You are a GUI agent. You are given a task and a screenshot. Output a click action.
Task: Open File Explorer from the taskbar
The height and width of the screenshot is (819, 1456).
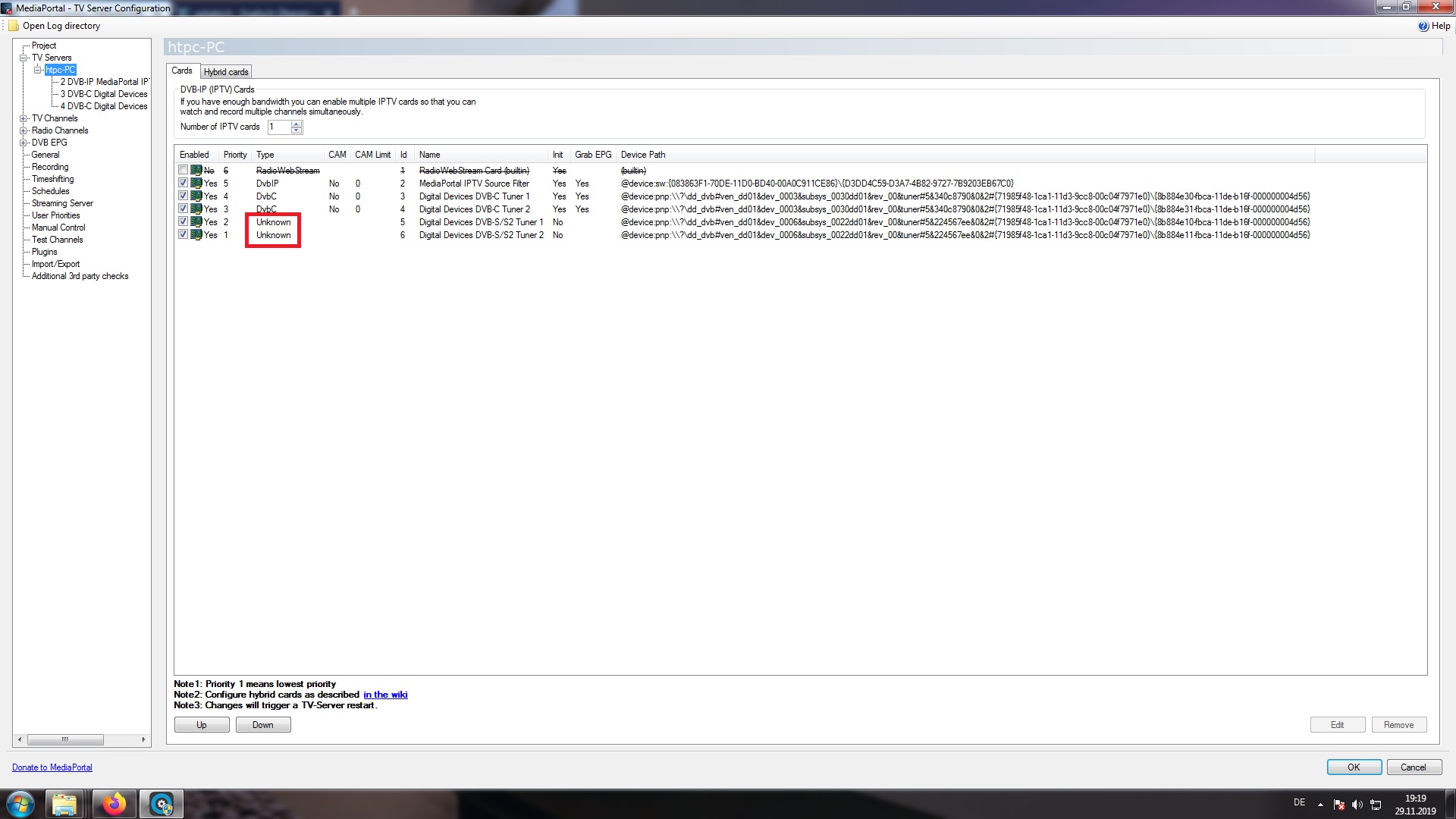click(x=65, y=804)
